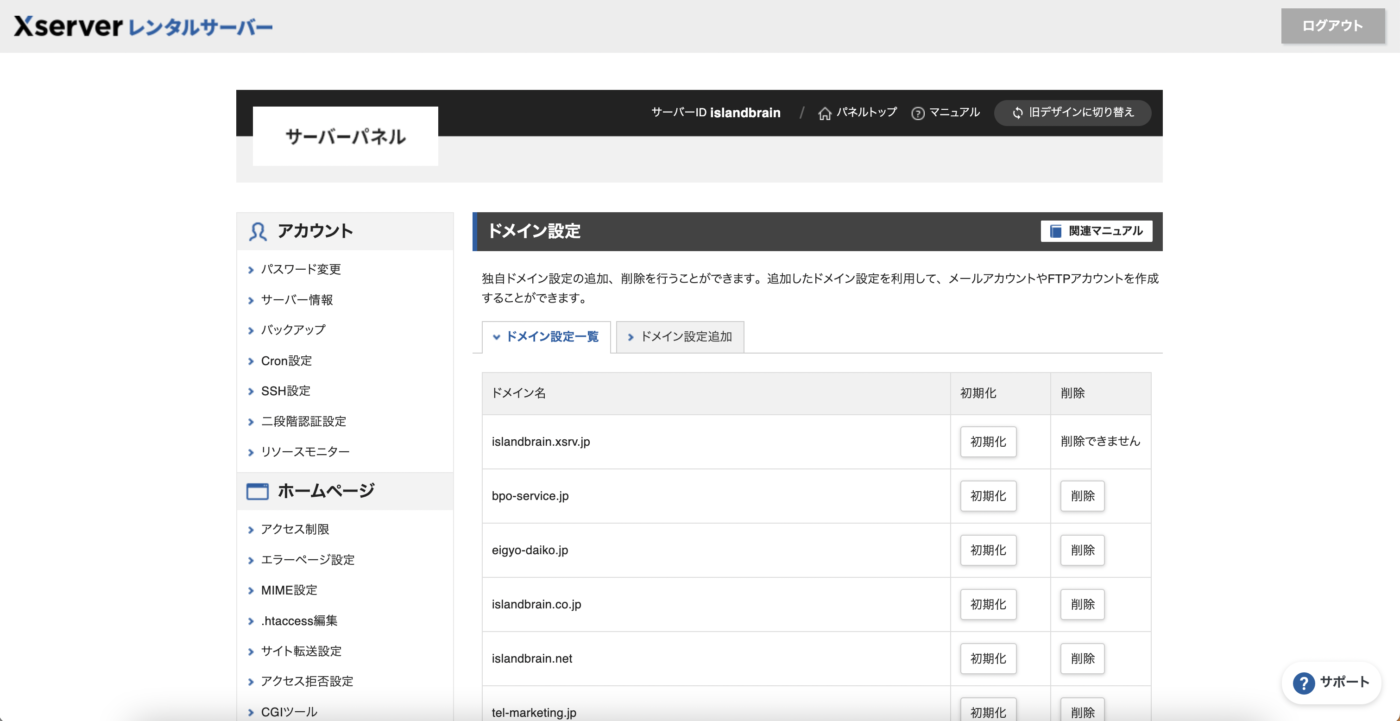Viewport: 1400px width, 721px height.
Task: Click the bpo-service.jp domain cell
Action: 716,496
